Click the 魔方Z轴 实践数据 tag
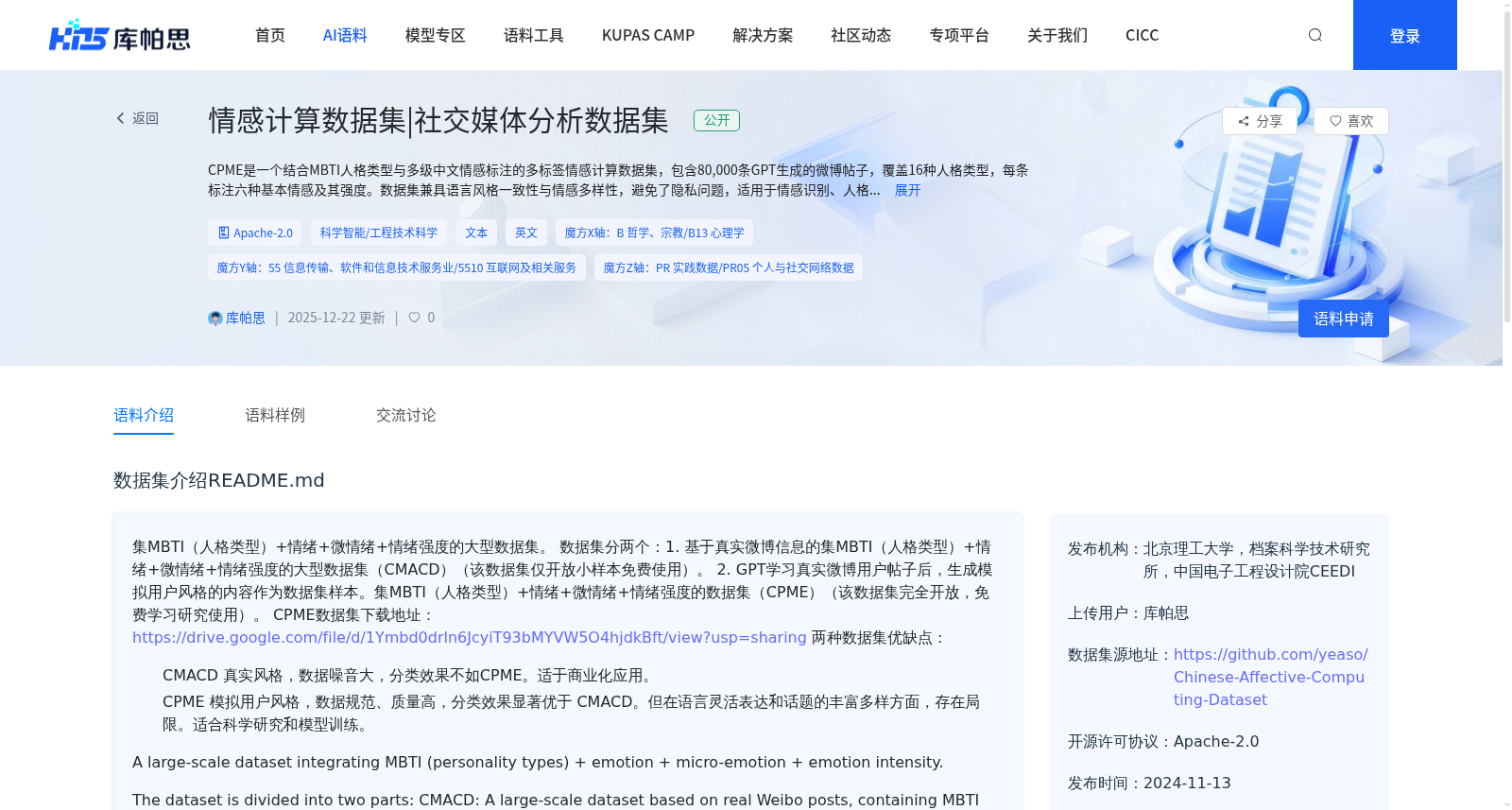The image size is (1512, 810). click(x=729, y=267)
